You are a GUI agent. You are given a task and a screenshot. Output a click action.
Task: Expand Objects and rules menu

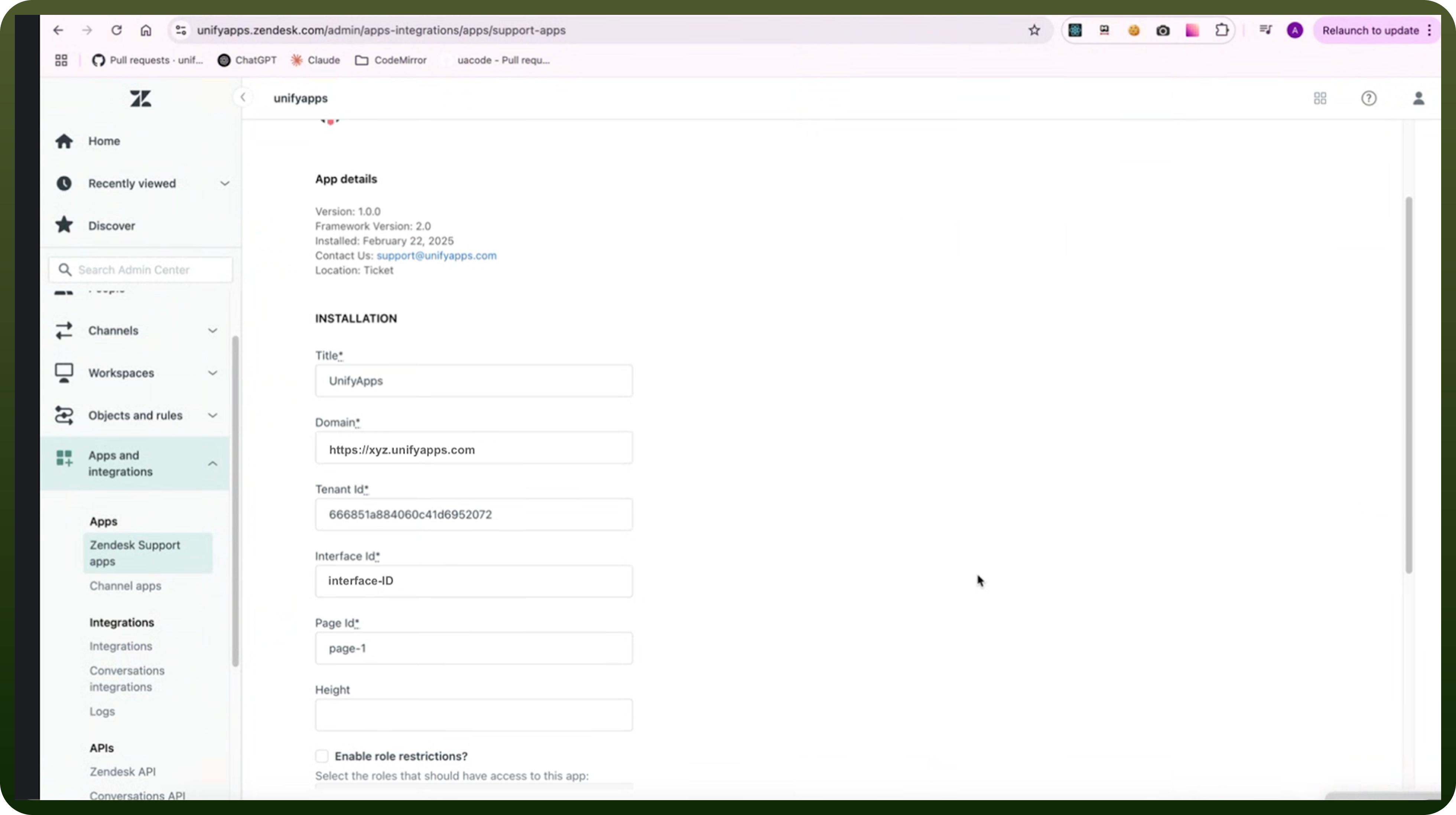tap(212, 415)
